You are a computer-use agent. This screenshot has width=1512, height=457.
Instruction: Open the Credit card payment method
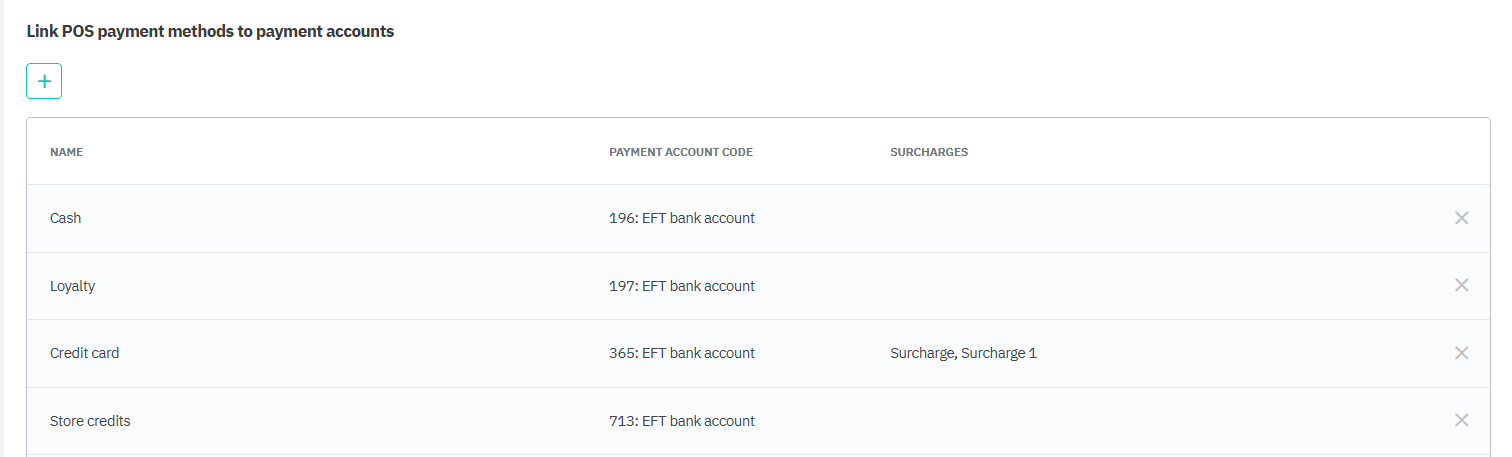pos(84,353)
